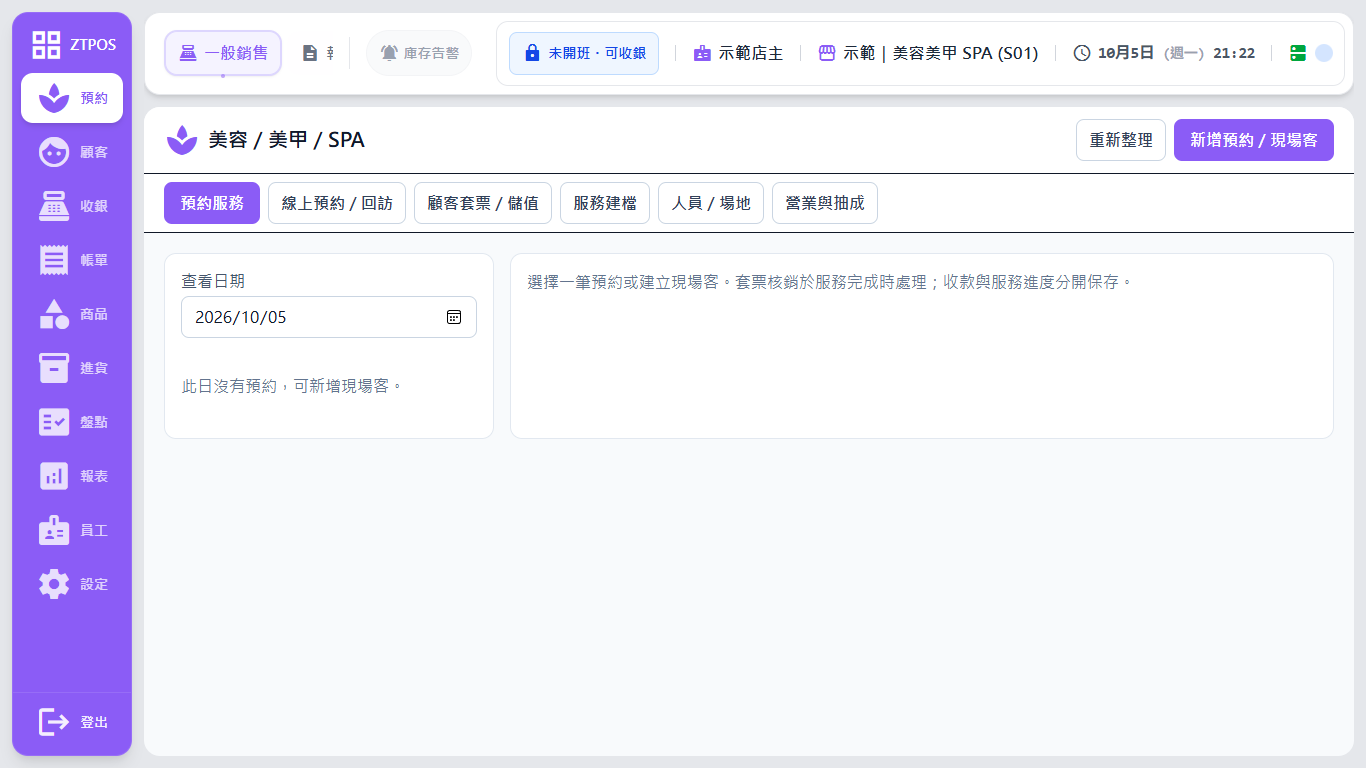Image resolution: width=1366 pixels, height=768 pixels.
Task: Click the light blue status circle
Action: click(x=1324, y=53)
